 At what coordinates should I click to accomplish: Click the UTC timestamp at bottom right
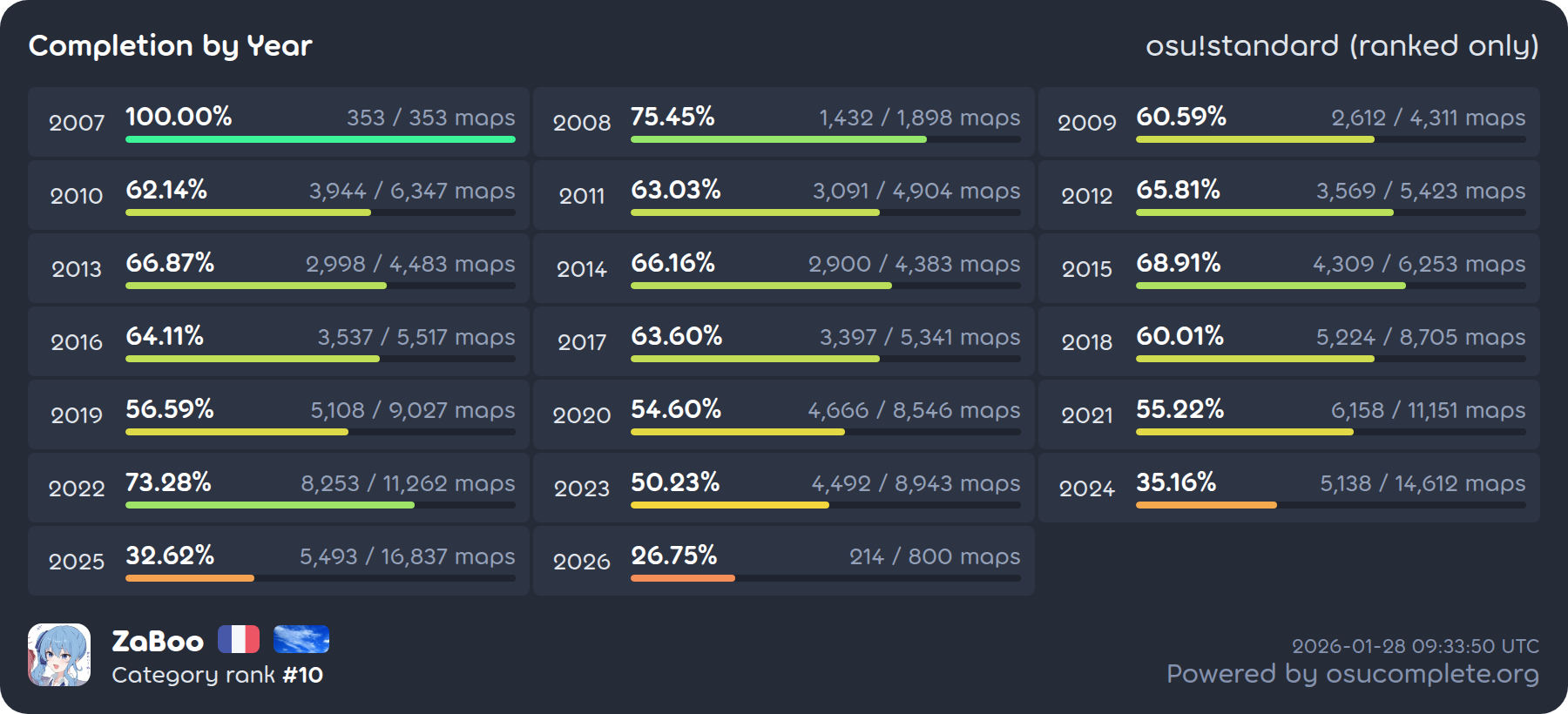point(1415,646)
